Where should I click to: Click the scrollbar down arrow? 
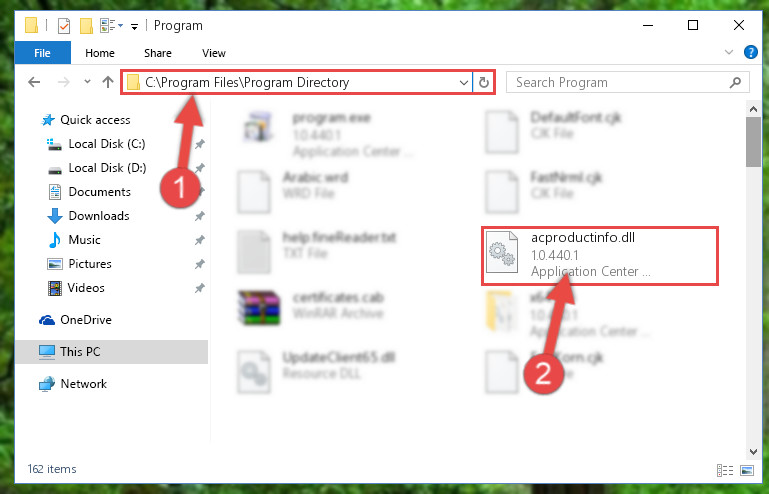753,452
